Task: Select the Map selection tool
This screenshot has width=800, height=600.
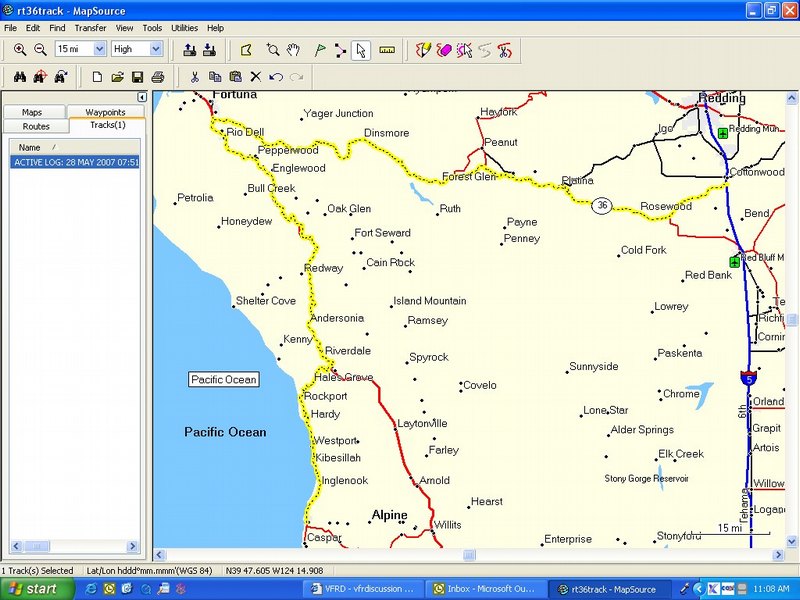Action: point(246,49)
